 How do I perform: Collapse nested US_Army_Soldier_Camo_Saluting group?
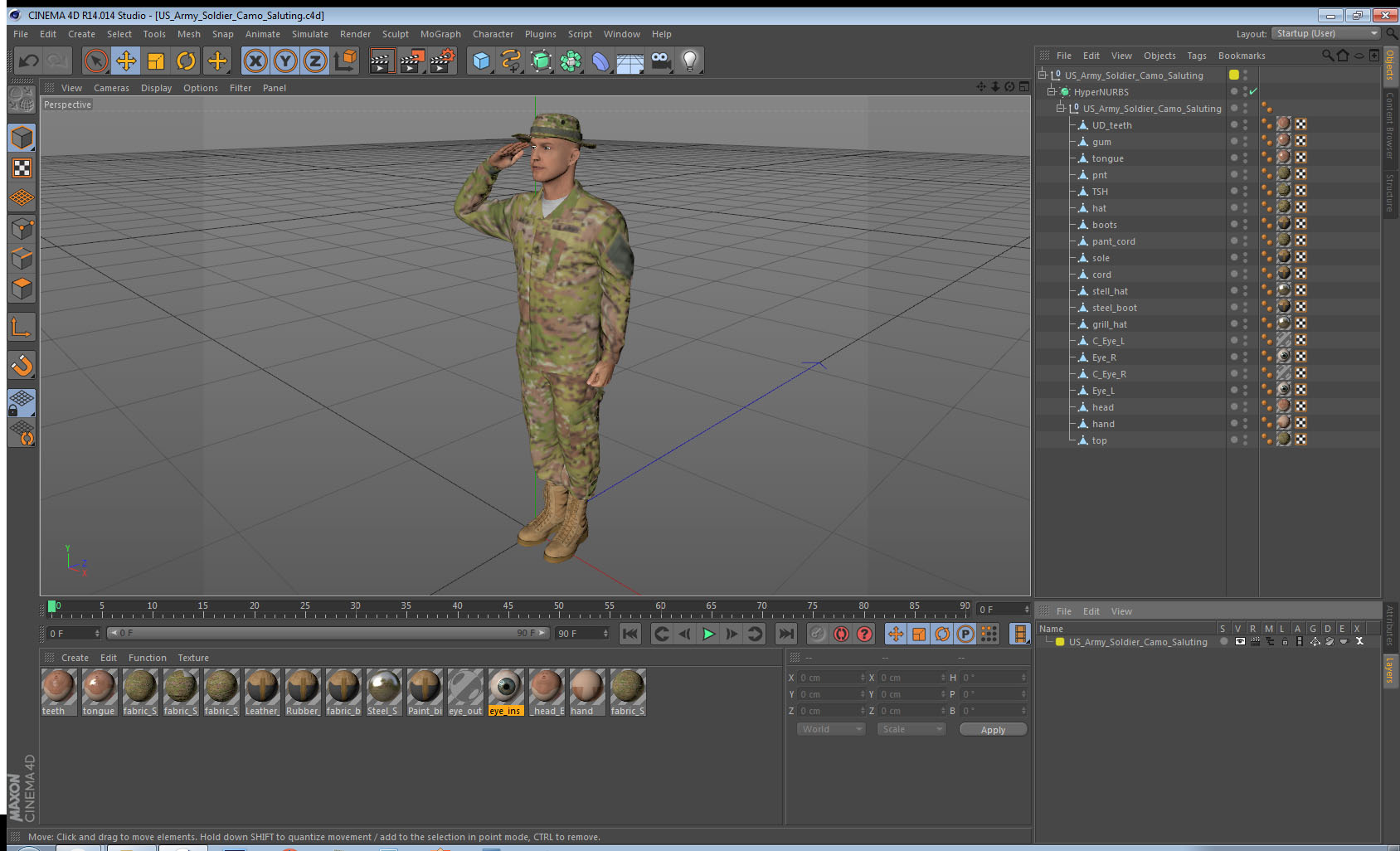1061,108
